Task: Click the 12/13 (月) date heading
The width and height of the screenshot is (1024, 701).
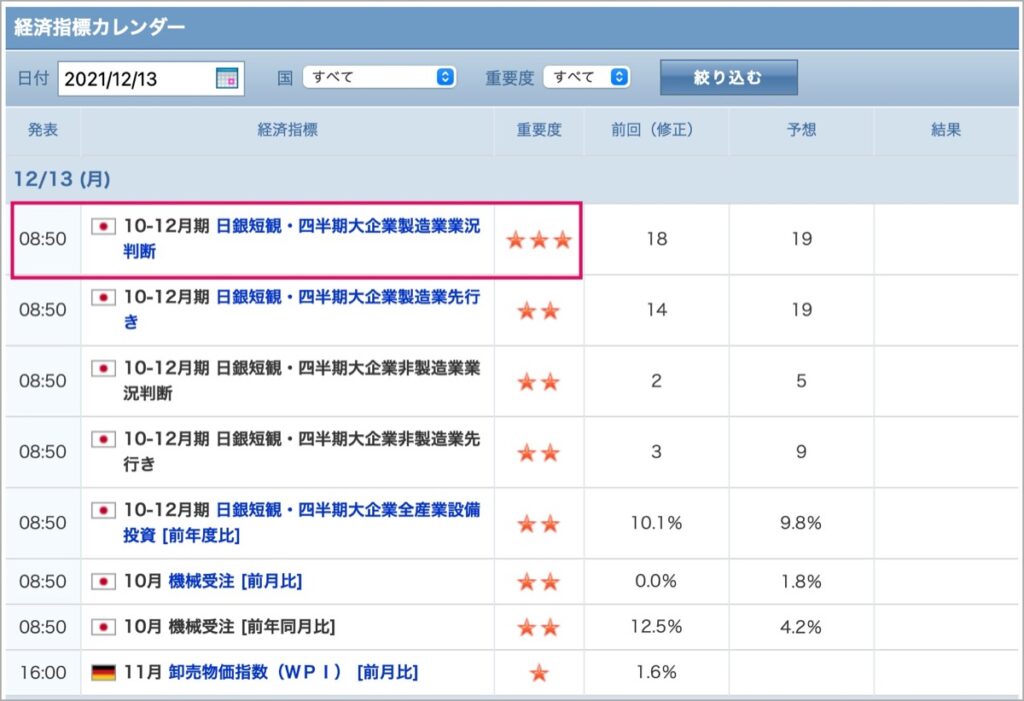Action: click(62, 179)
